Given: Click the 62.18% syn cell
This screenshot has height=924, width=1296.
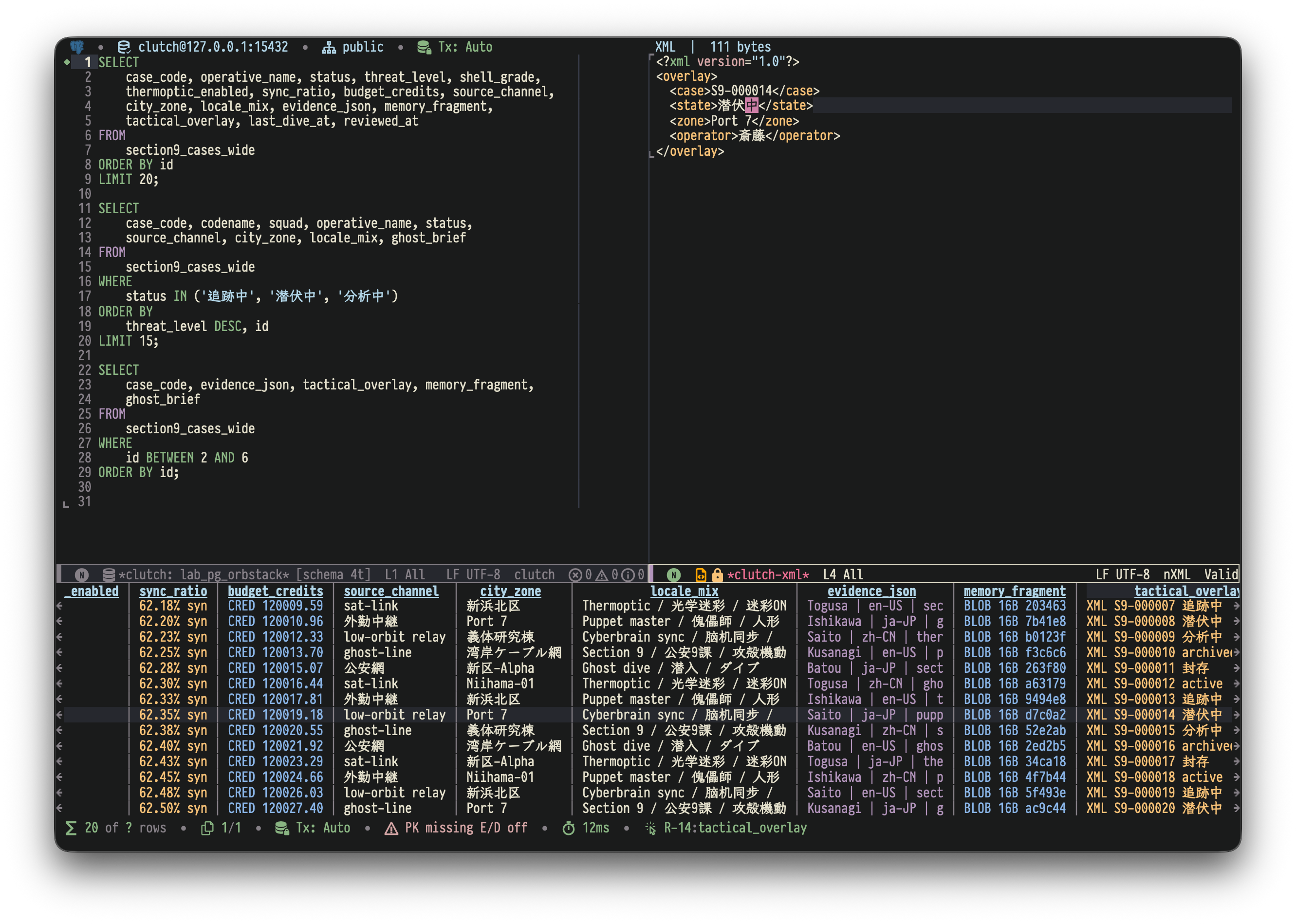Looking at the screenshot, I should (x=173, y=606).
